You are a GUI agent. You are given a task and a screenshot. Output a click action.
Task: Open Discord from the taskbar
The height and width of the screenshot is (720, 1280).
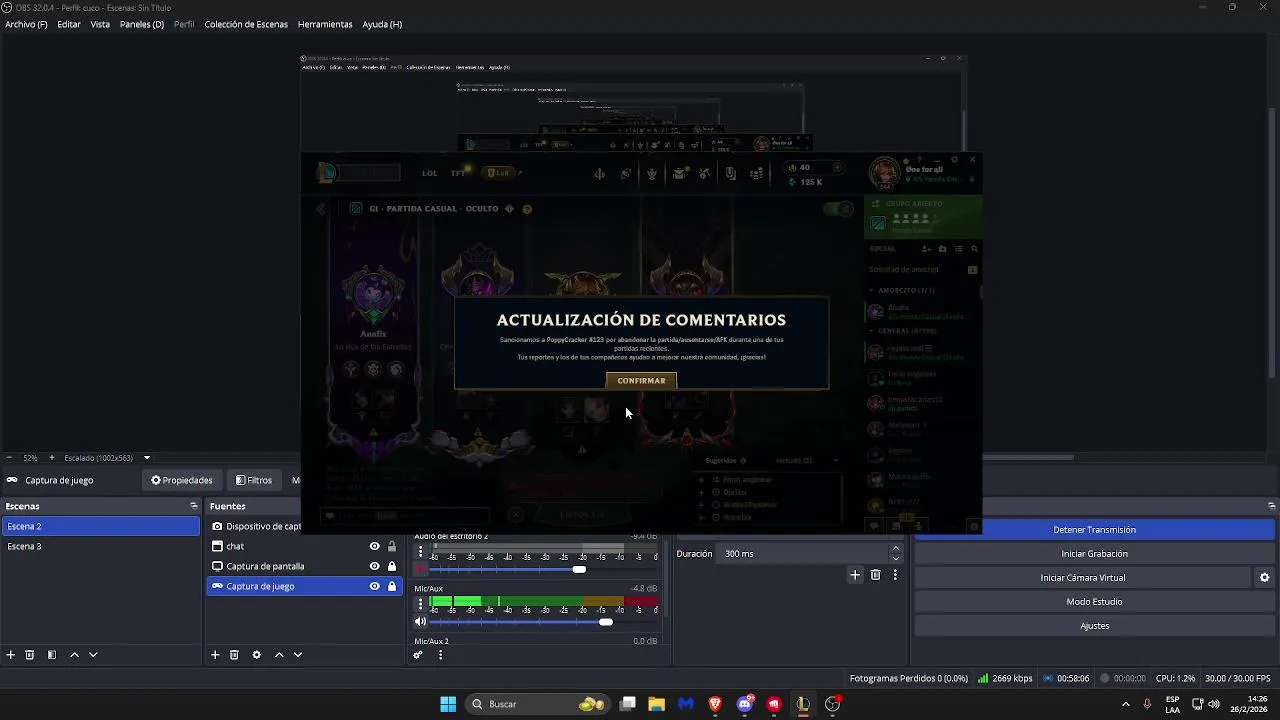744,704
